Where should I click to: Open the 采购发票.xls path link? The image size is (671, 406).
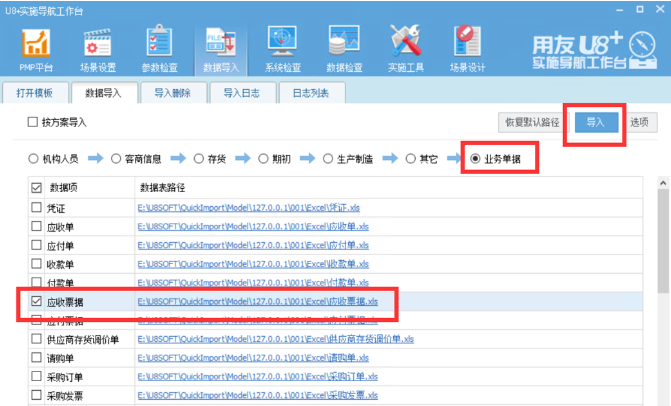tap(258, 395)
